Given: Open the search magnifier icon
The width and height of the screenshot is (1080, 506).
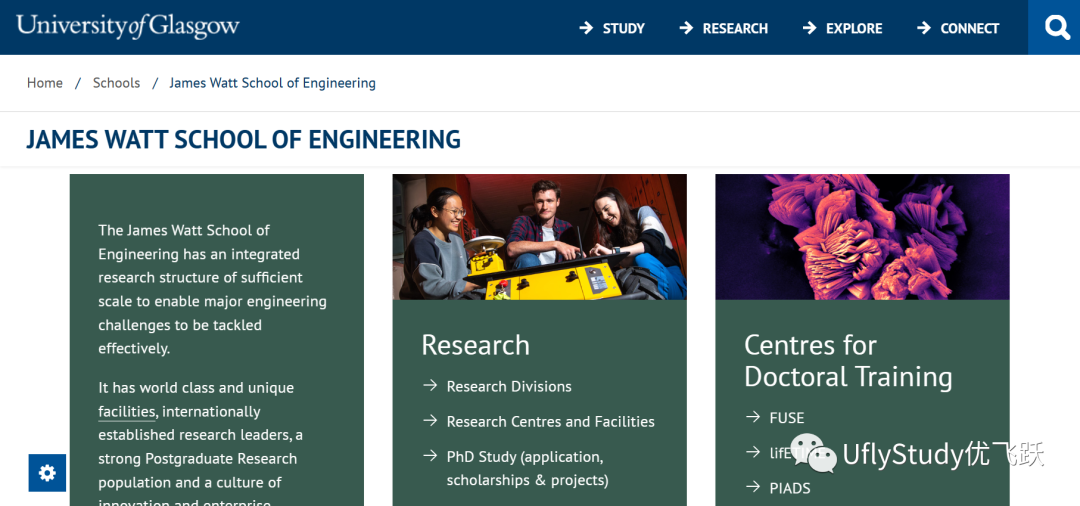Looking at the screenshot, I should 1057,28.
